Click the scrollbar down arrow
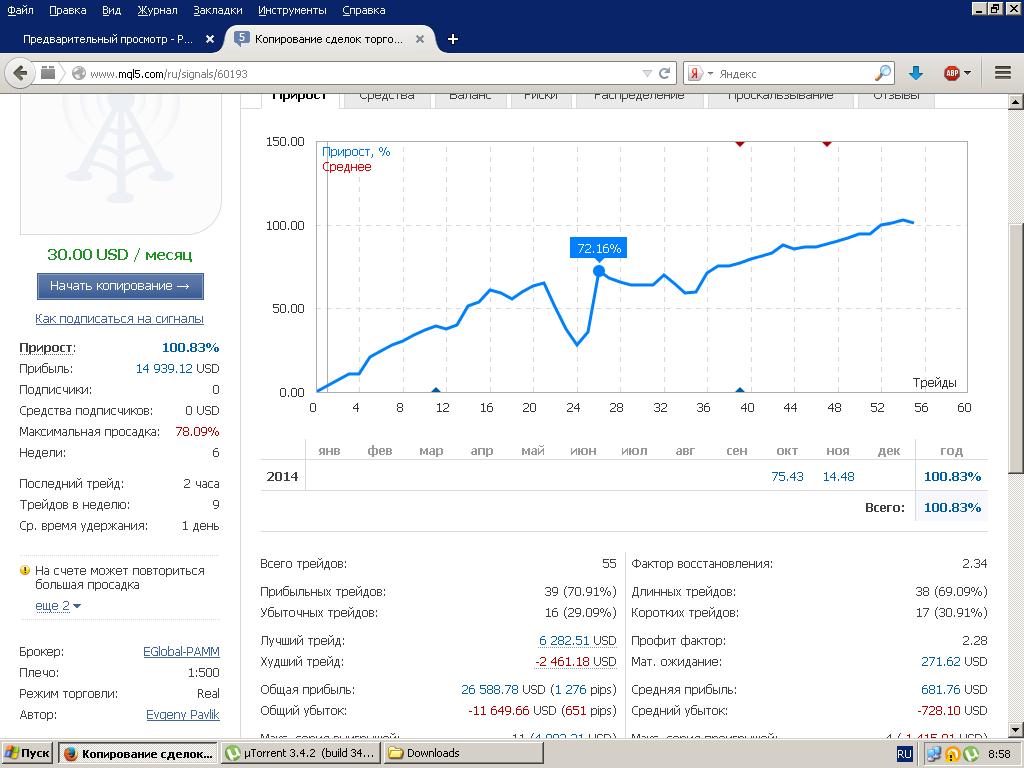This screenshot has height=768, width=1024. click(1015, 729)
